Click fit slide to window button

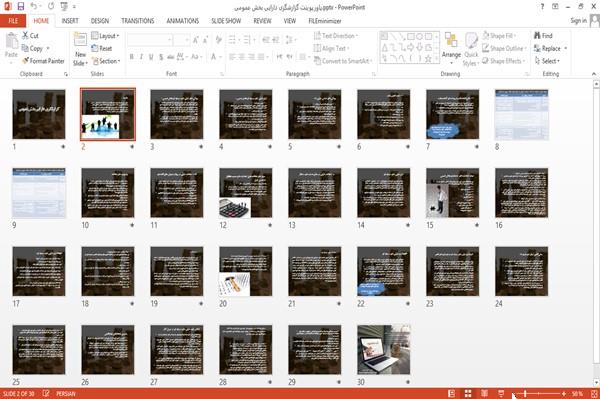594,394
